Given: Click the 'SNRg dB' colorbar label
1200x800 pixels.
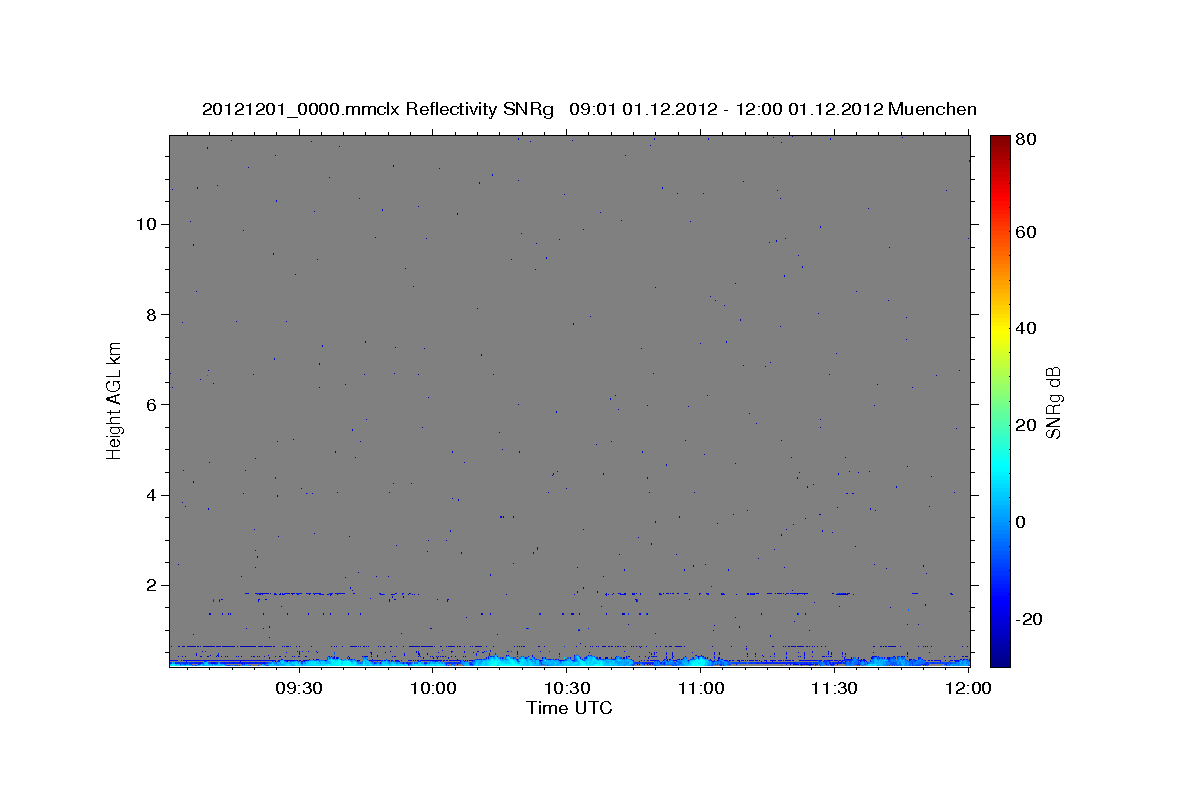Looking at the screenshot, I should click(1053, 402).
